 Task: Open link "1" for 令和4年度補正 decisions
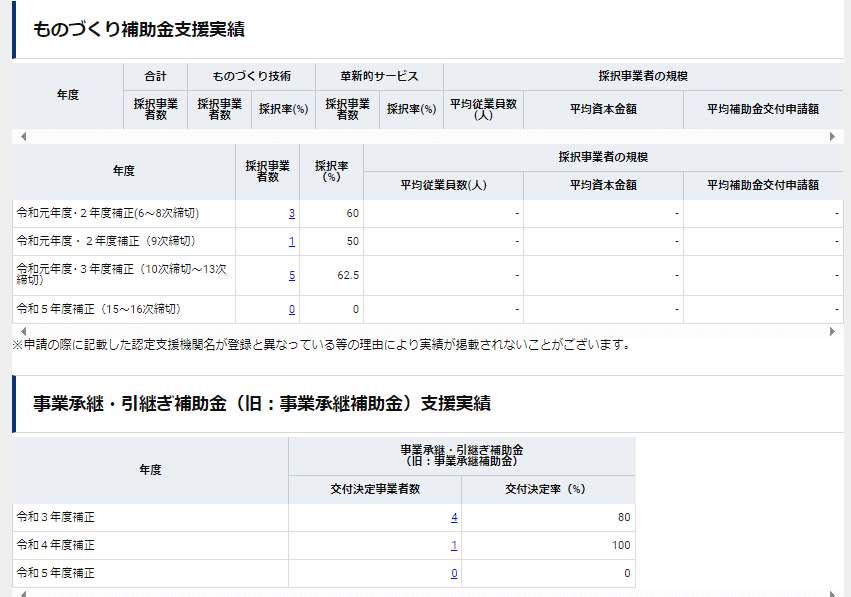(x=452, y=545)
